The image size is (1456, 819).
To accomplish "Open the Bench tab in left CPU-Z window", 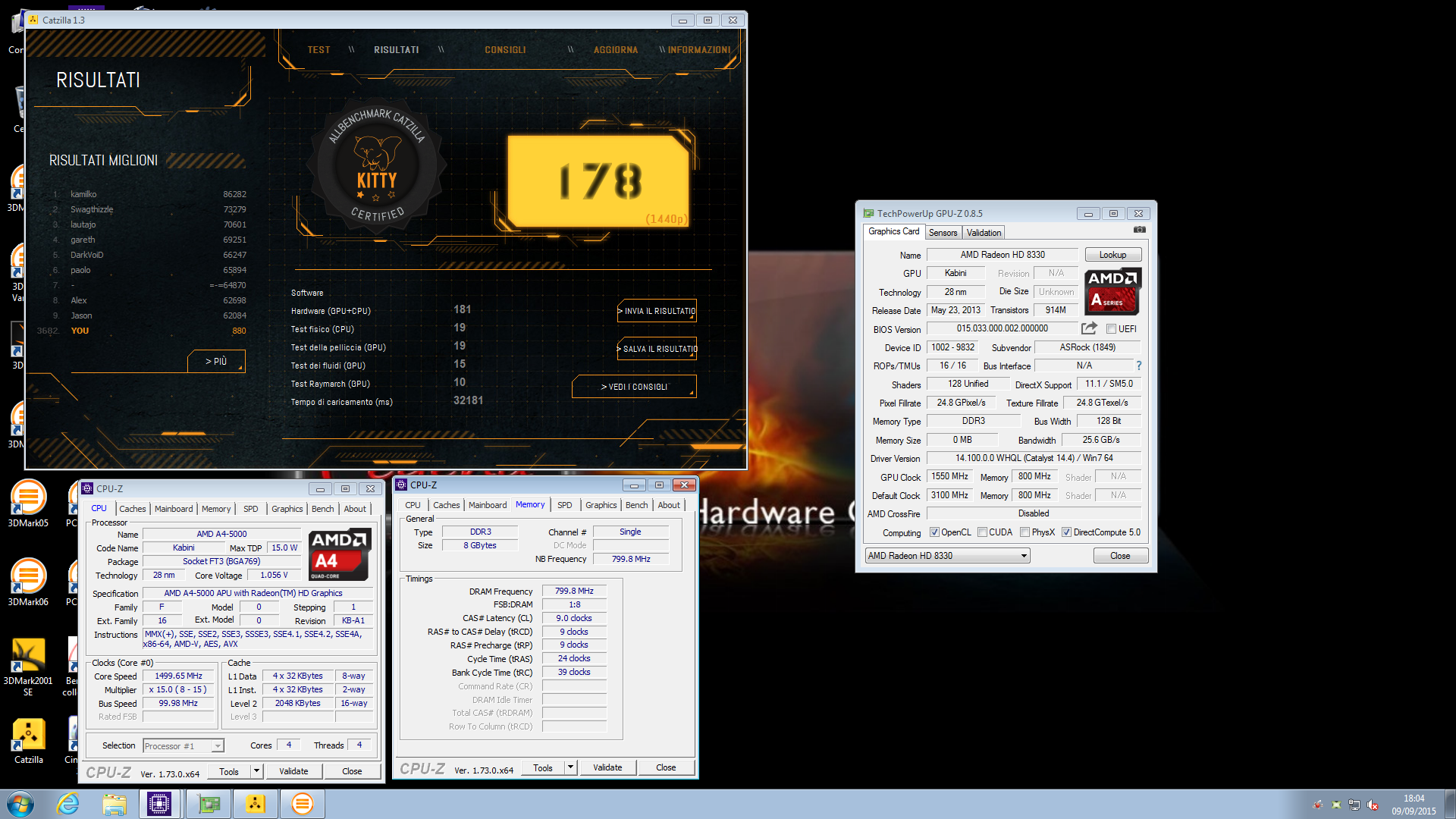I will pos(322,509).
